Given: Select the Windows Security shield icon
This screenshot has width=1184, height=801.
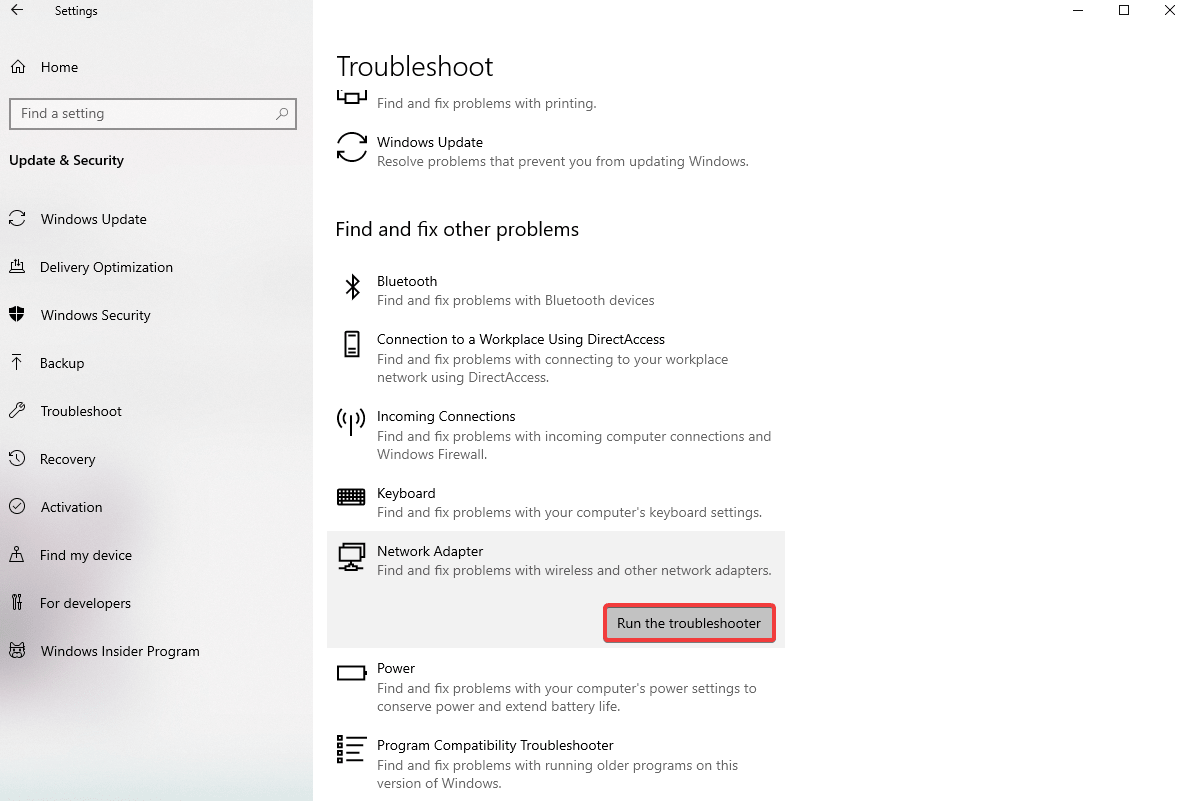Looking at the screenshot, I should tap(17, 315).
